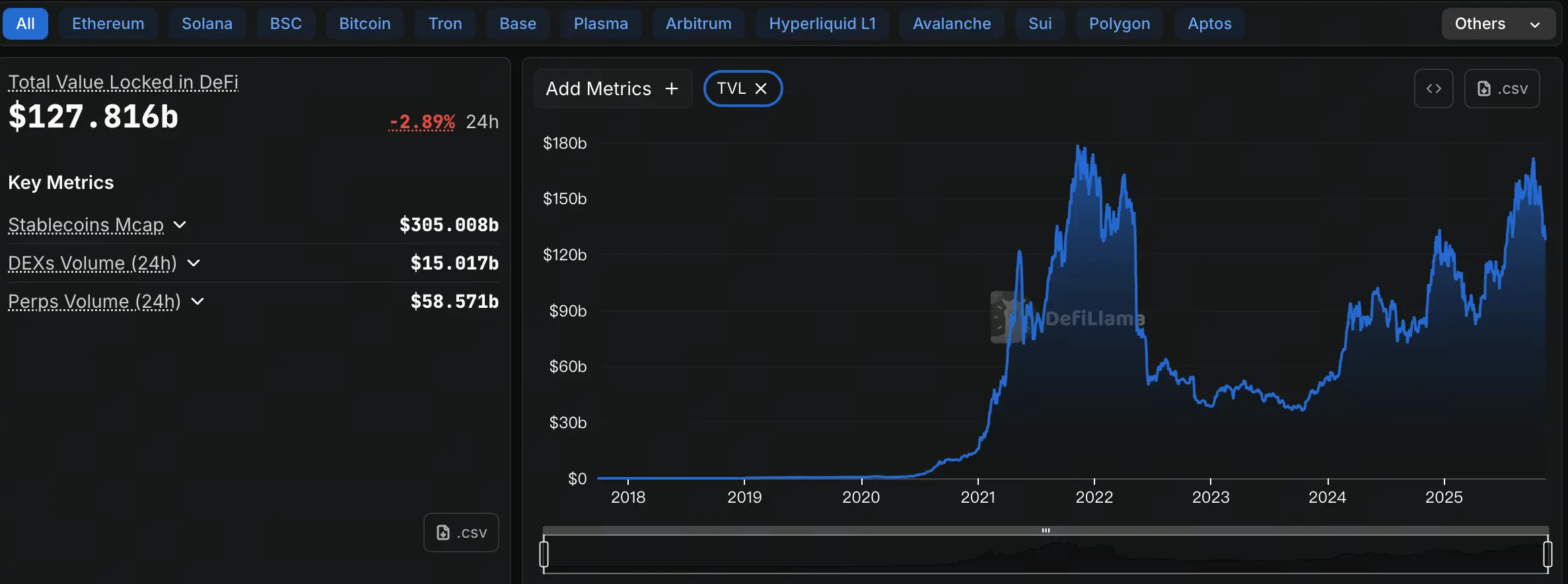Viewport: 1568px width, 584px height.
Task: Download key metrics .csv in left panel
Action: [461, 532]
